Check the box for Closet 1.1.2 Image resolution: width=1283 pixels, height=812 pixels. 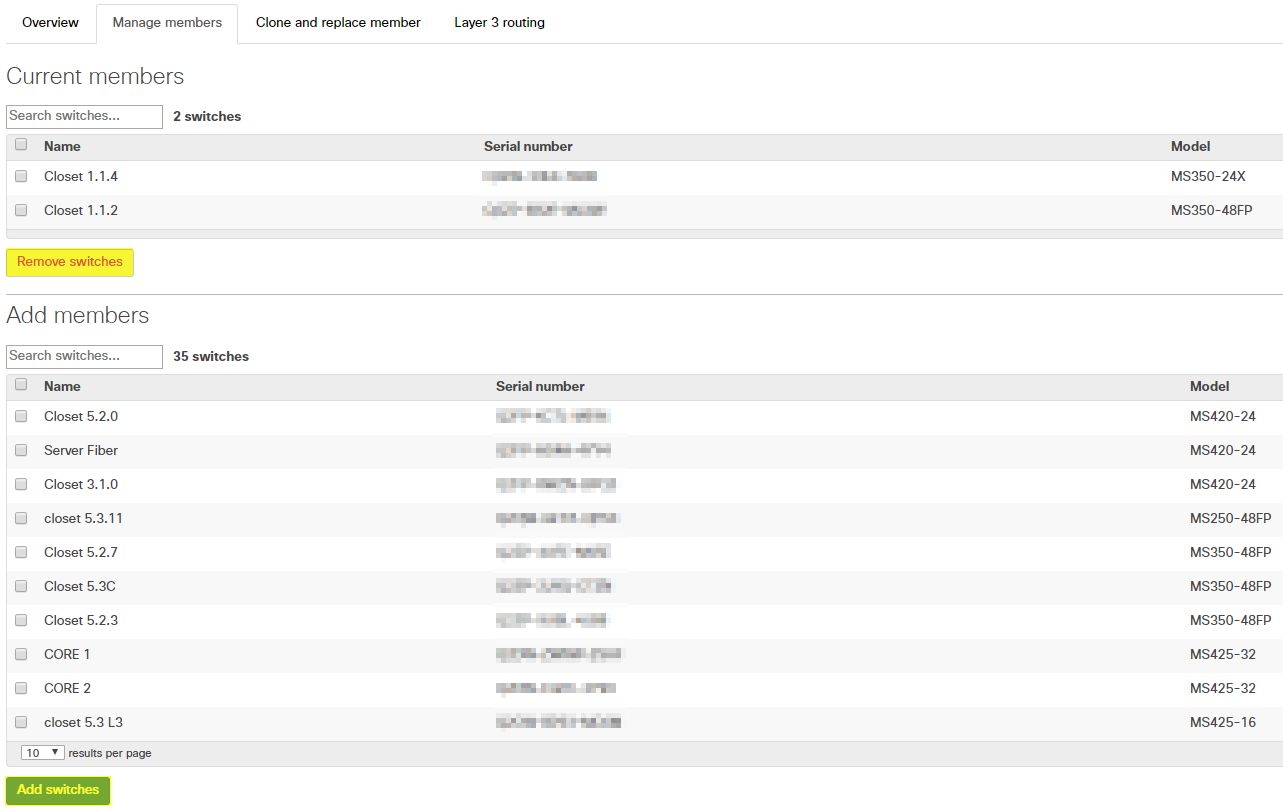point(21,210)
